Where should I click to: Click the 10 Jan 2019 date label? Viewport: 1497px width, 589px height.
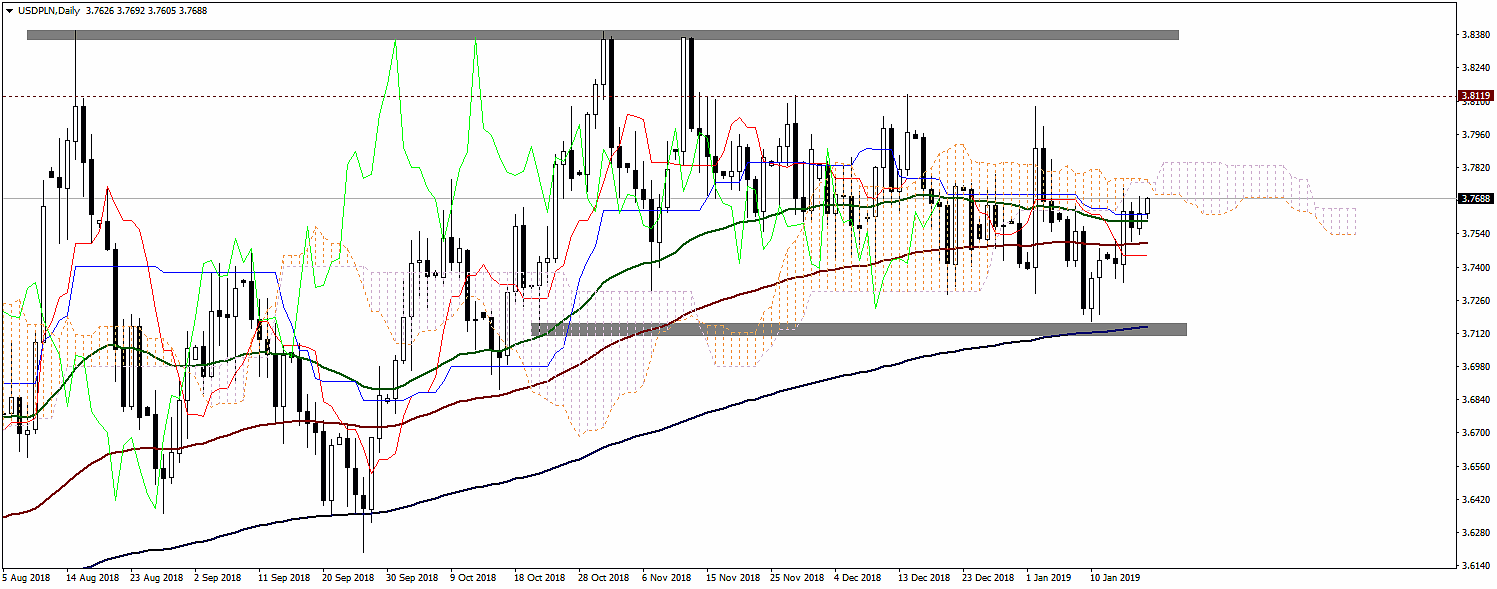click(1114, 578)
